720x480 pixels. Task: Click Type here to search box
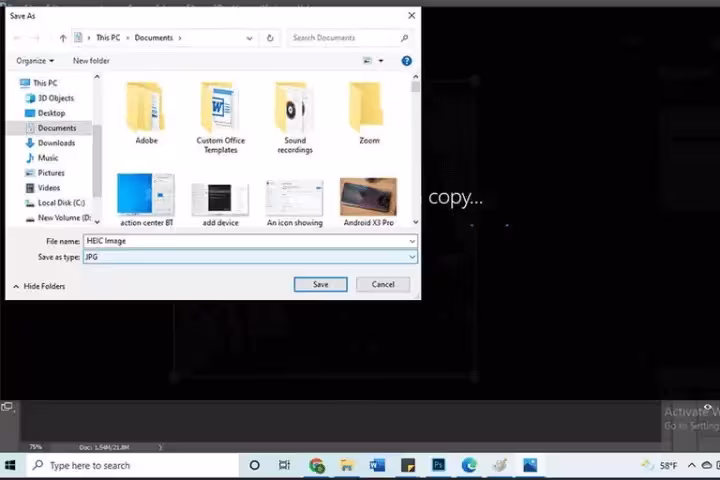133,466
